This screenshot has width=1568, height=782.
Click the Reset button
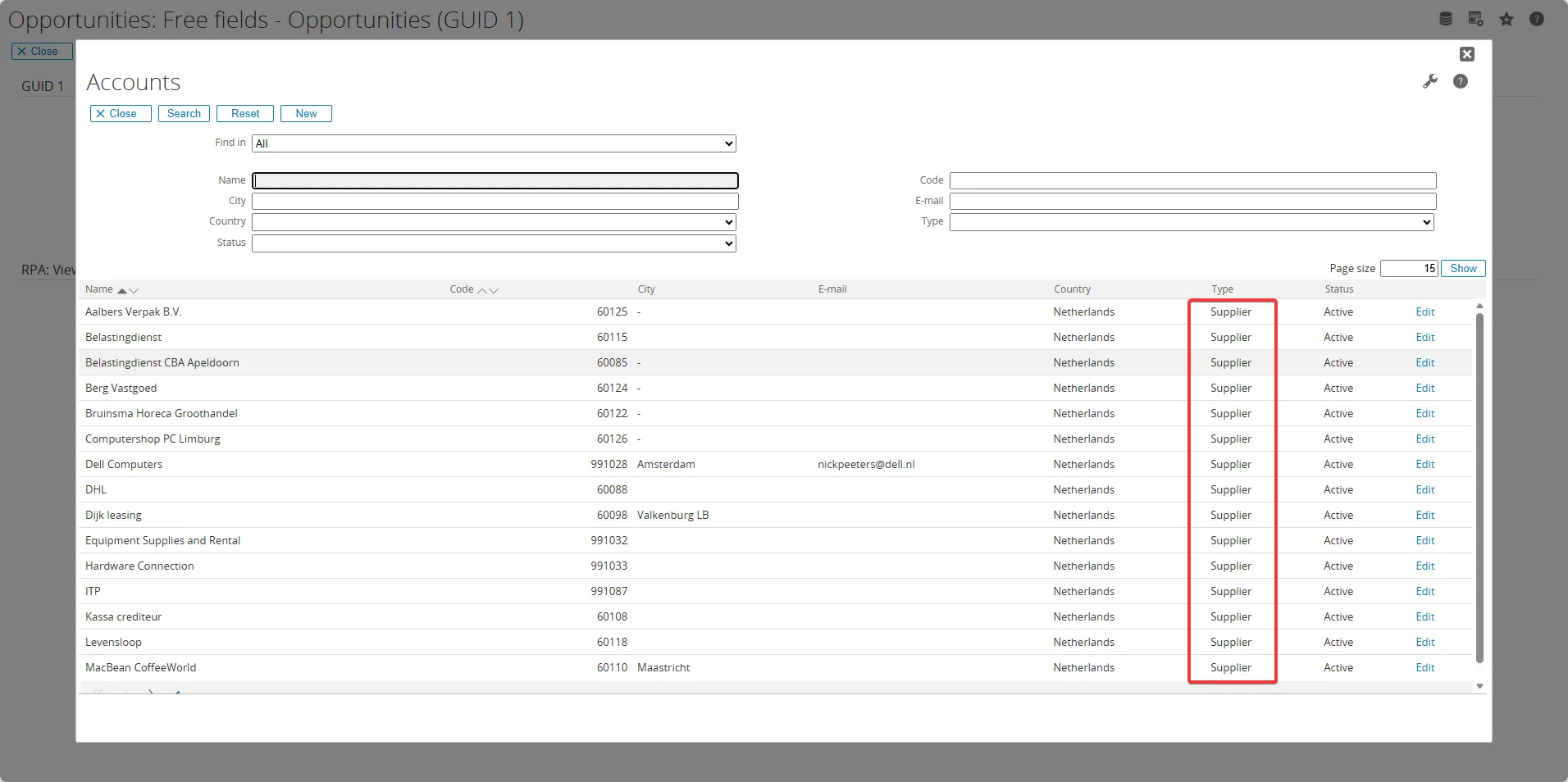click(244, 114)
